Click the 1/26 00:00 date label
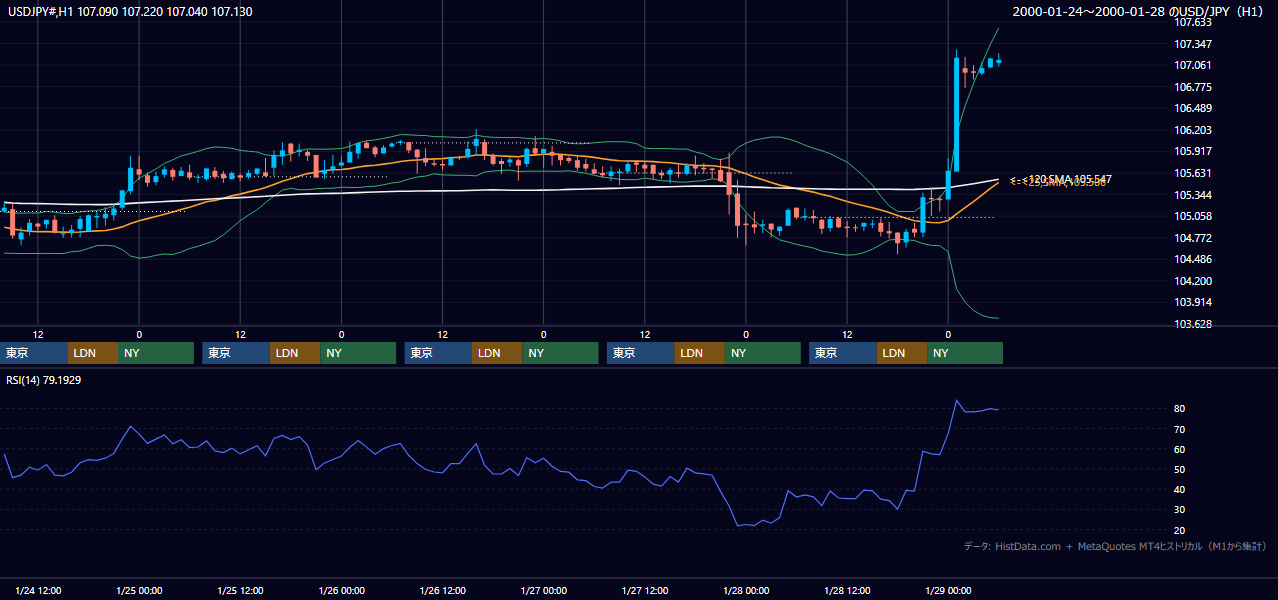This screenshot has width=1278, height=600. point(341,591)
